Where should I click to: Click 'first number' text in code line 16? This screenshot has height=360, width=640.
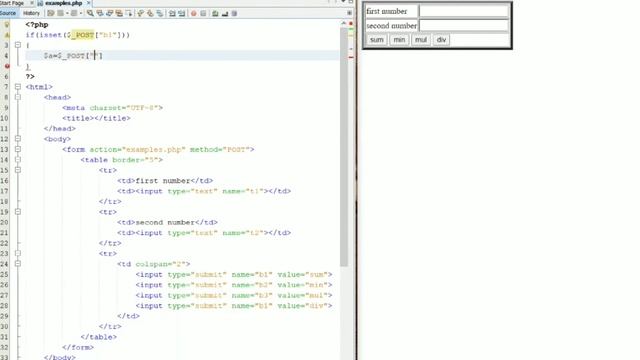[x=163, y=181]
